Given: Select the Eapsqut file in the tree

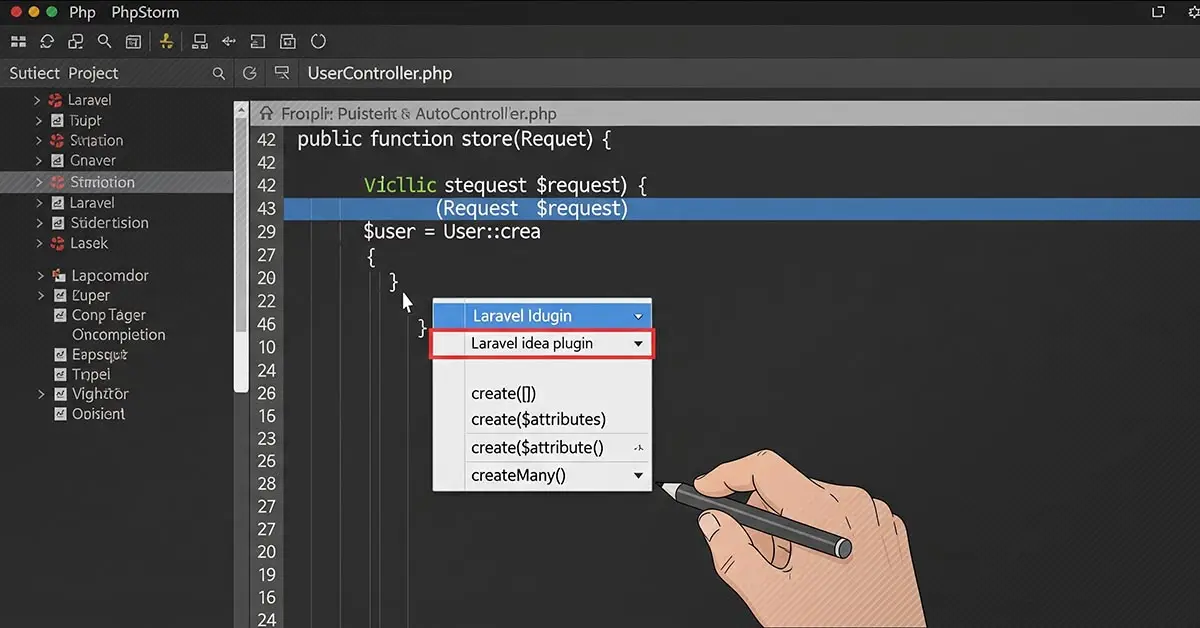Looking at the screenshot, I should [x=100, y=354].
